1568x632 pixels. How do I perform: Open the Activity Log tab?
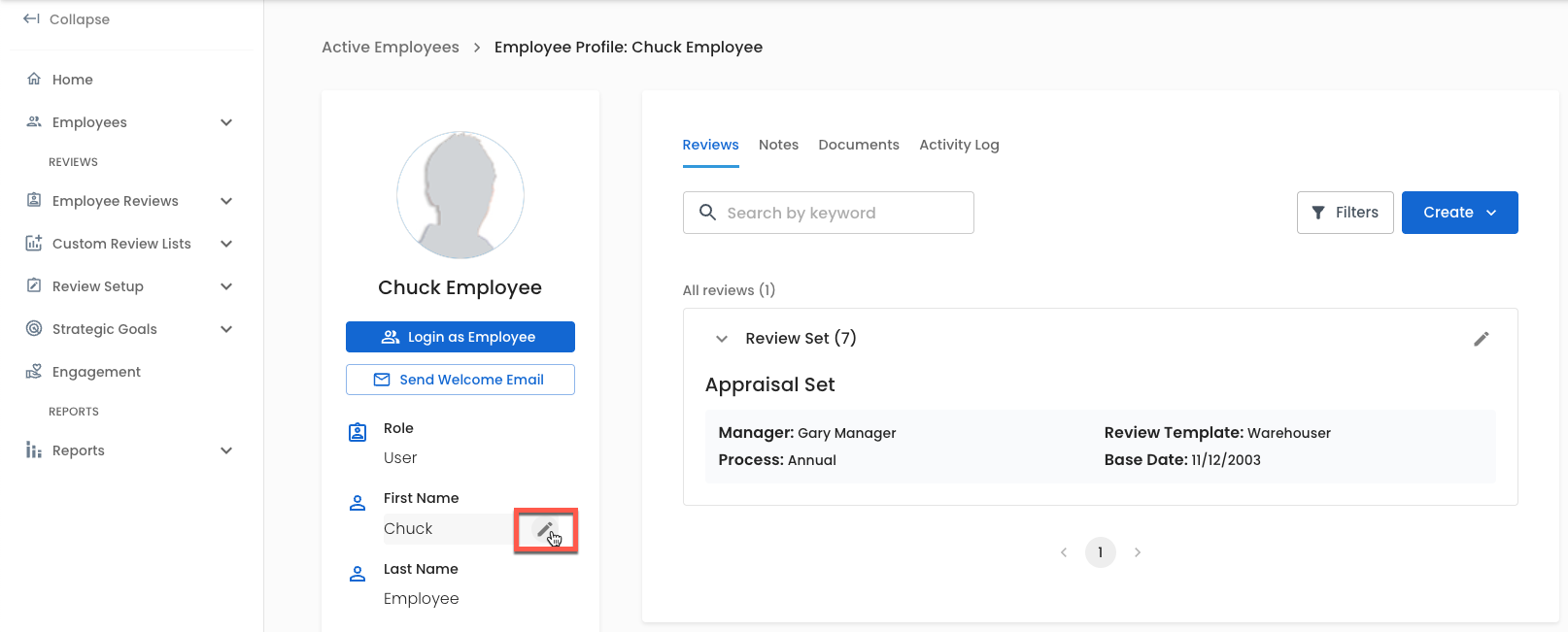(959, 145)
